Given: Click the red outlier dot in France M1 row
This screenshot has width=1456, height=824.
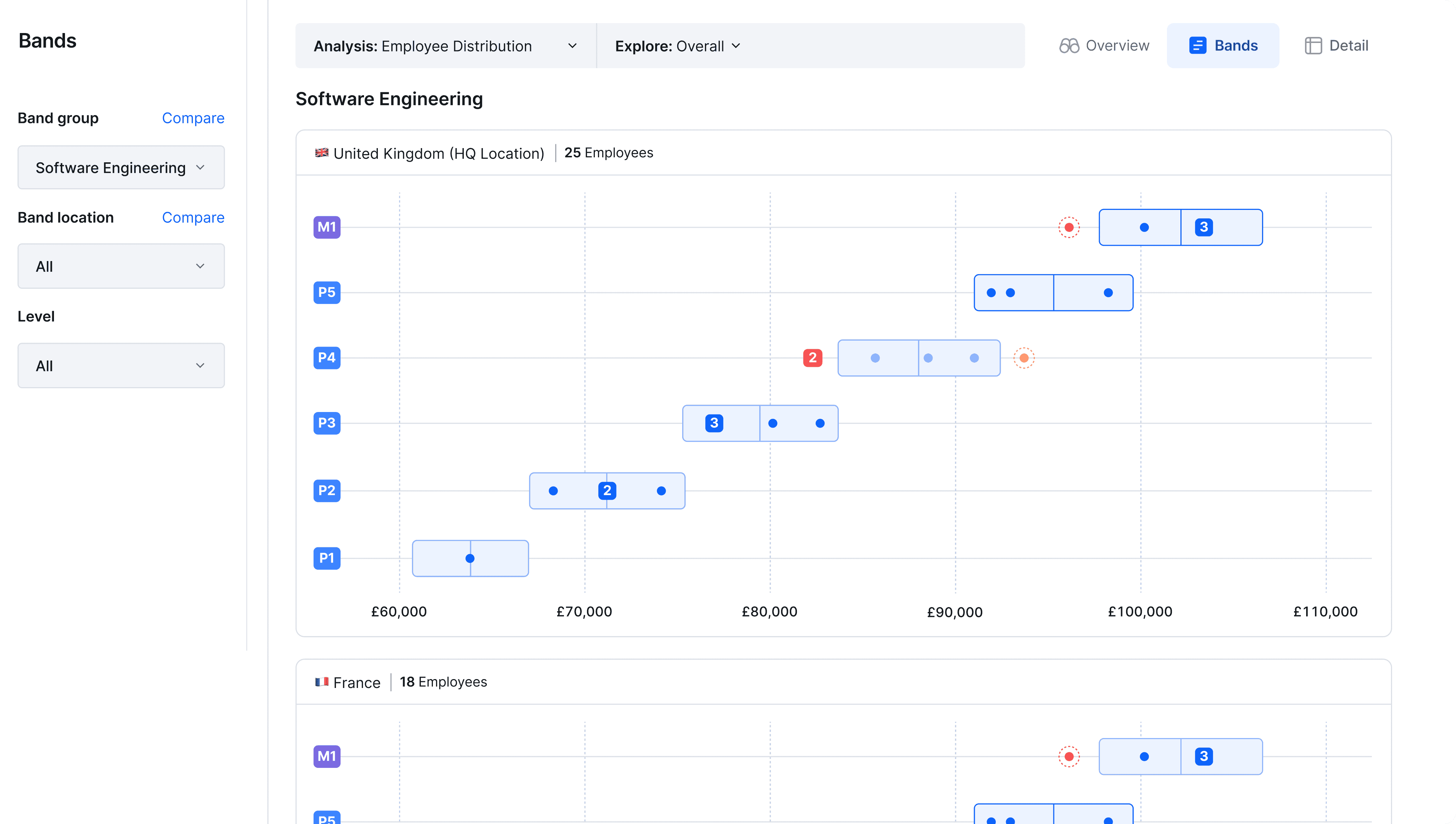Looking at the screenshot, I should 1069,757.
